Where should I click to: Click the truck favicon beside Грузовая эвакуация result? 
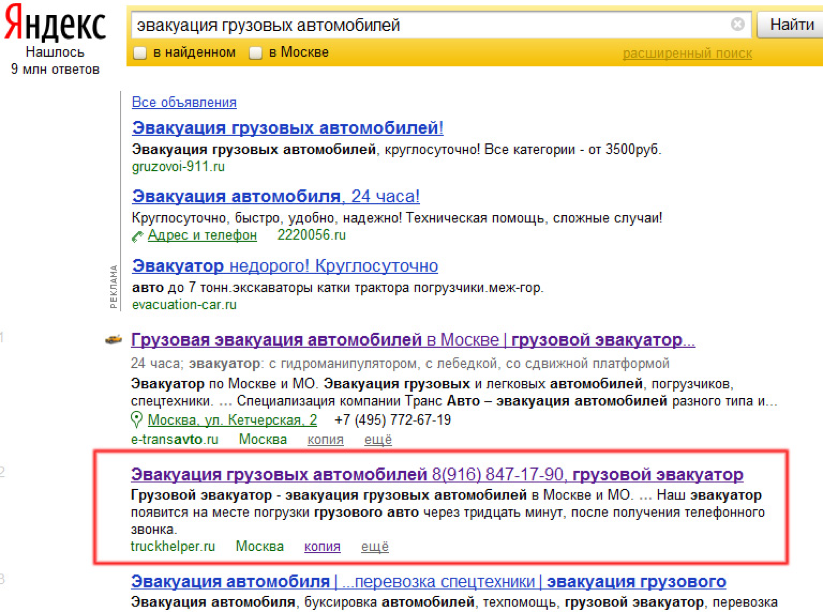pos(115,340)
